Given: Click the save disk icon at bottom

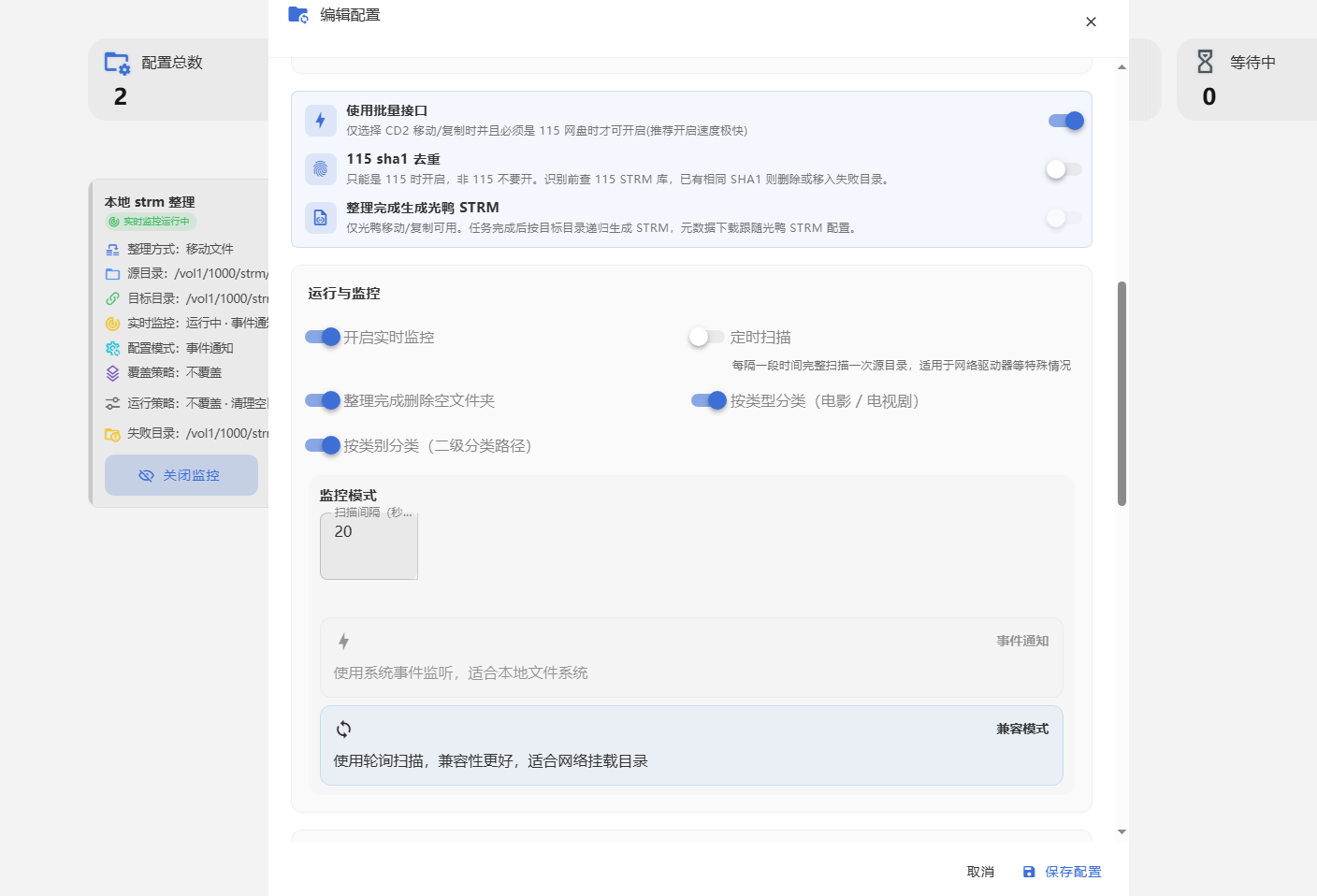Looking at the screenshot, I should 1029,872.
